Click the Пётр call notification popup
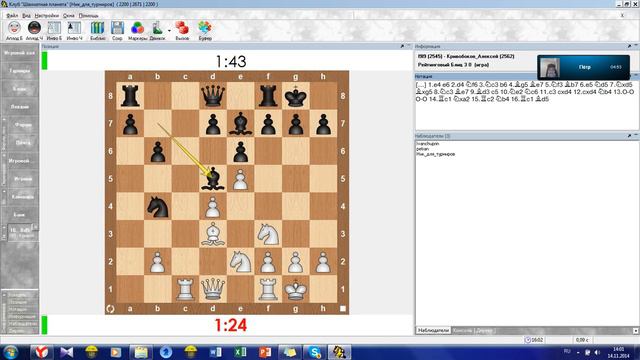640x360 pixels. [583, 67]
